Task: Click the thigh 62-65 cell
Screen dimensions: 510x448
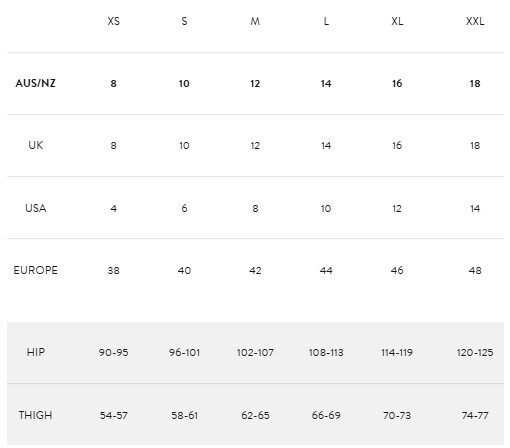Action: pos(255,416)
